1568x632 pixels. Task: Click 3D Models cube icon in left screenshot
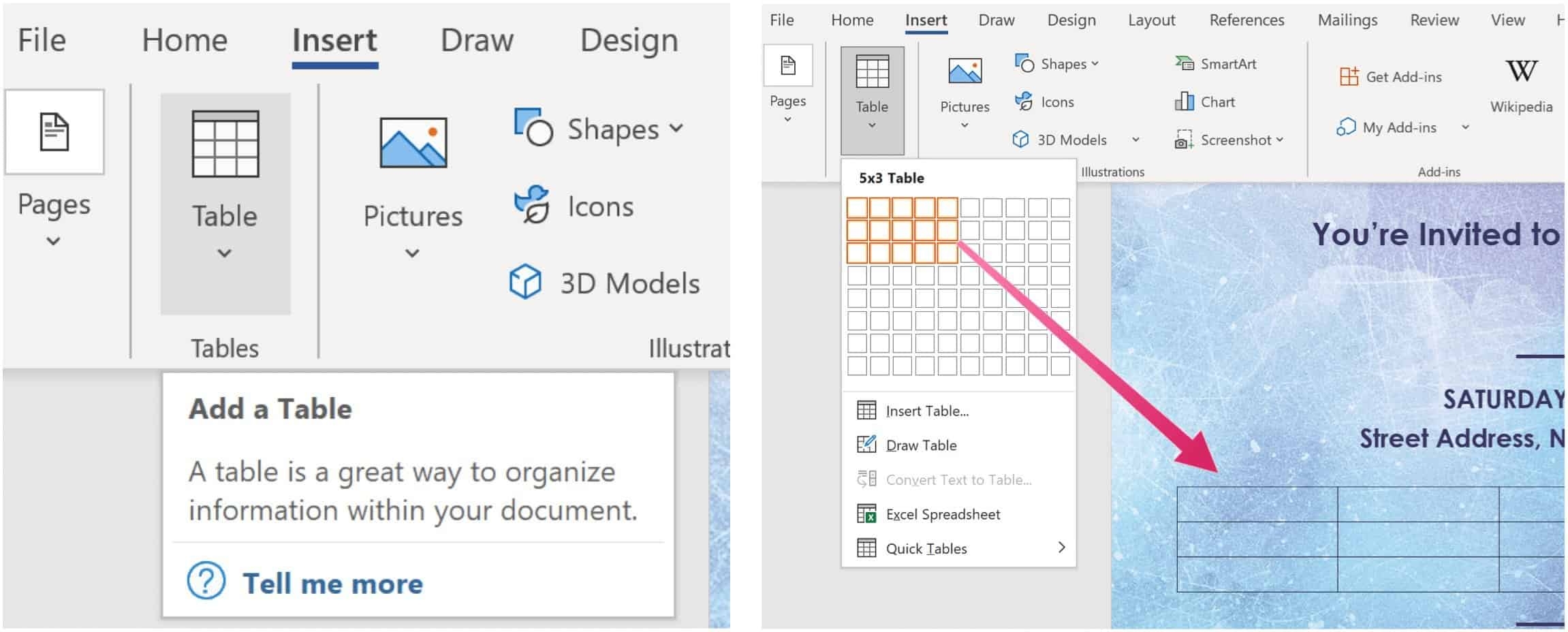click(x=525, y=282)
